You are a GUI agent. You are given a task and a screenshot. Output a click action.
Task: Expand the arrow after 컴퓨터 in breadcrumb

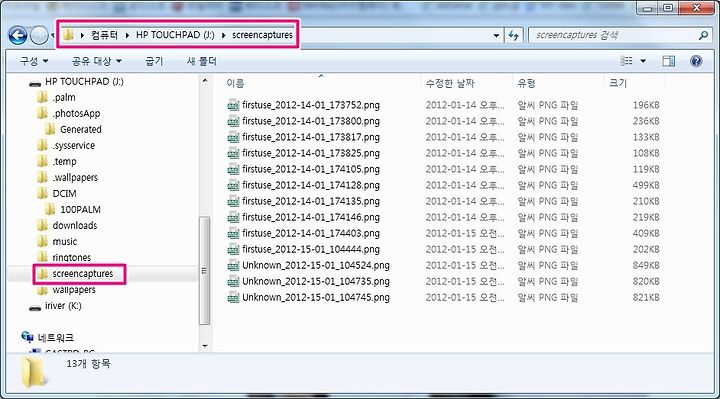(127, 35)
